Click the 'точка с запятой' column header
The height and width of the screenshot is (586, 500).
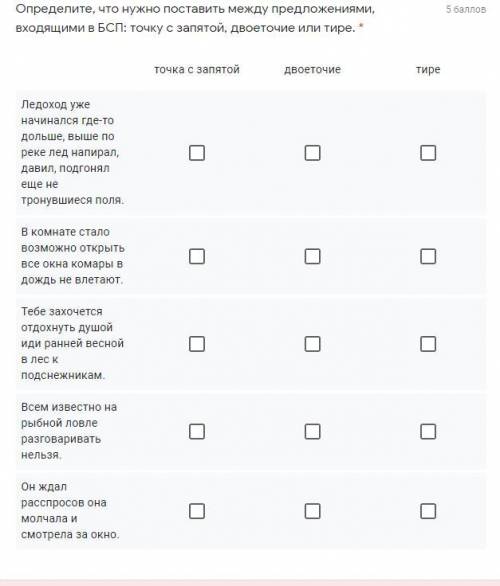click(x=197, y=70)
